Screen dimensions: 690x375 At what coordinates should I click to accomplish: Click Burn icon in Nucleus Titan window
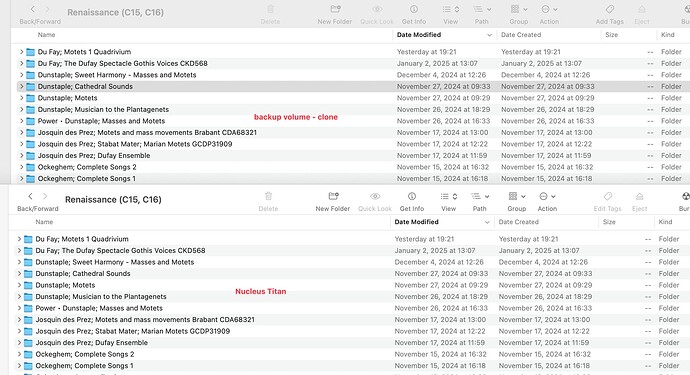click(686, 196)
